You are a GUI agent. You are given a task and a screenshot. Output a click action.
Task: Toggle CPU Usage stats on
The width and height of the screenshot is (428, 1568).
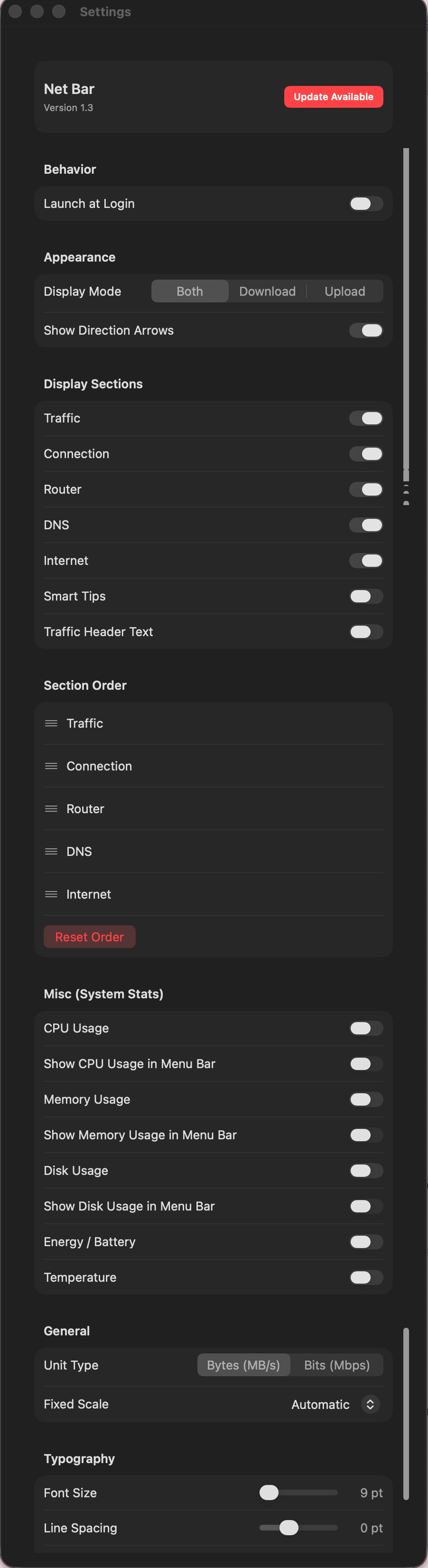coord(366,1028)
